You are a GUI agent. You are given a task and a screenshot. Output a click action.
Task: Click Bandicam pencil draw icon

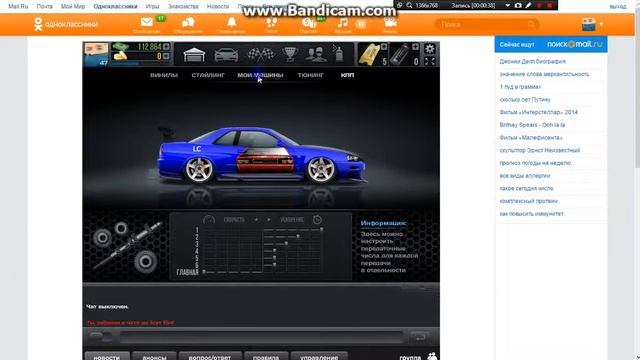click(x=528, y=5)
